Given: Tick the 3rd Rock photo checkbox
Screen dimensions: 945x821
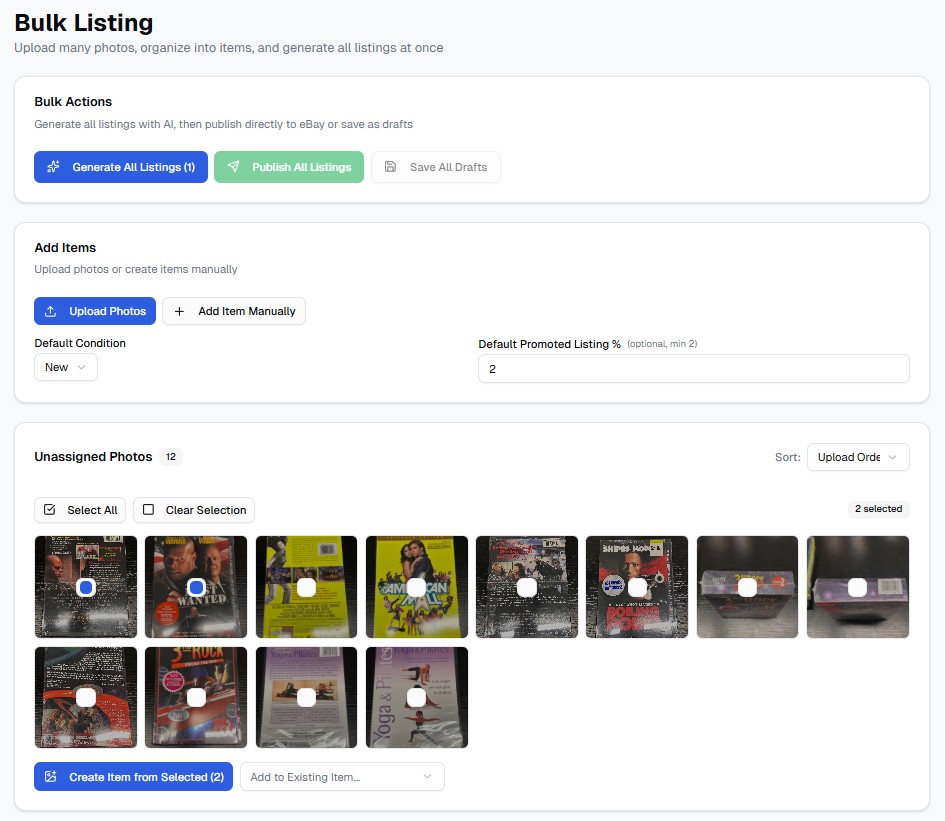Looking at the screenshot, I should tap(196, 697).
